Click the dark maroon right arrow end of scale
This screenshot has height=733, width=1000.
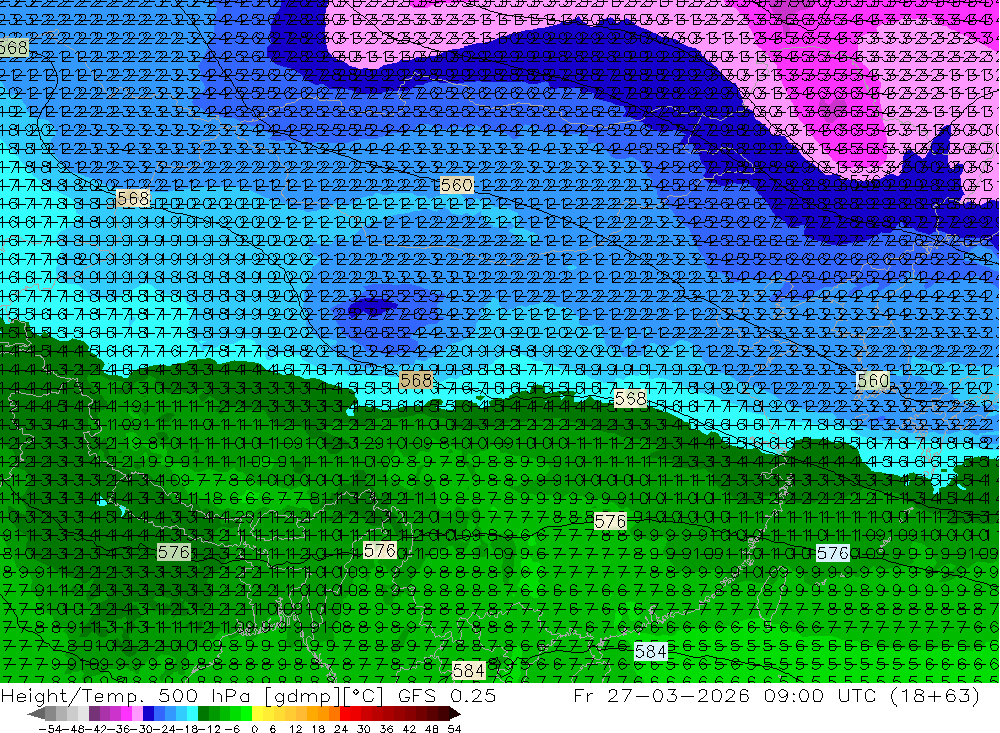coord(454,714)
